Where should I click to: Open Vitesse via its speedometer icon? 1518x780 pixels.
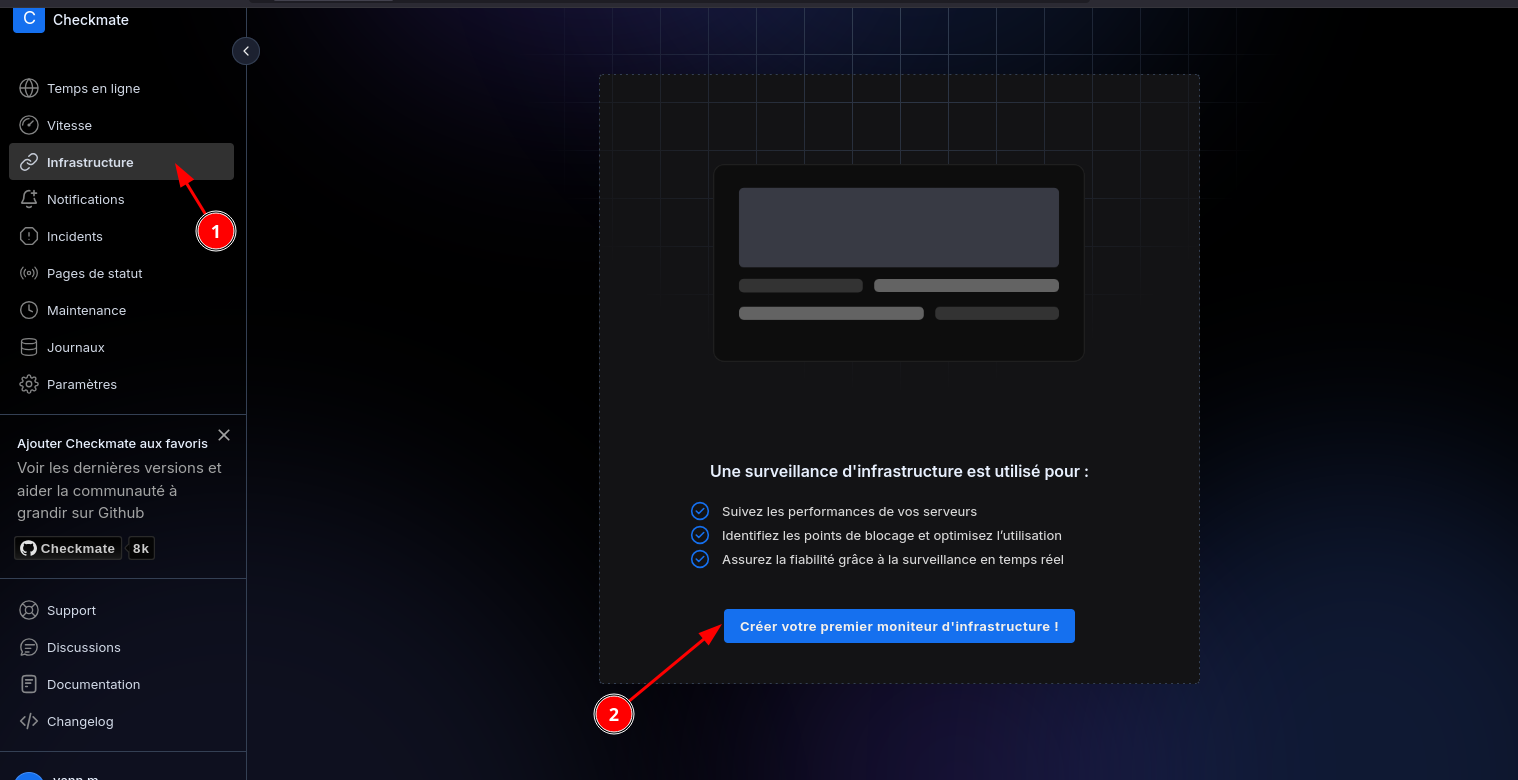click(29, 125)
